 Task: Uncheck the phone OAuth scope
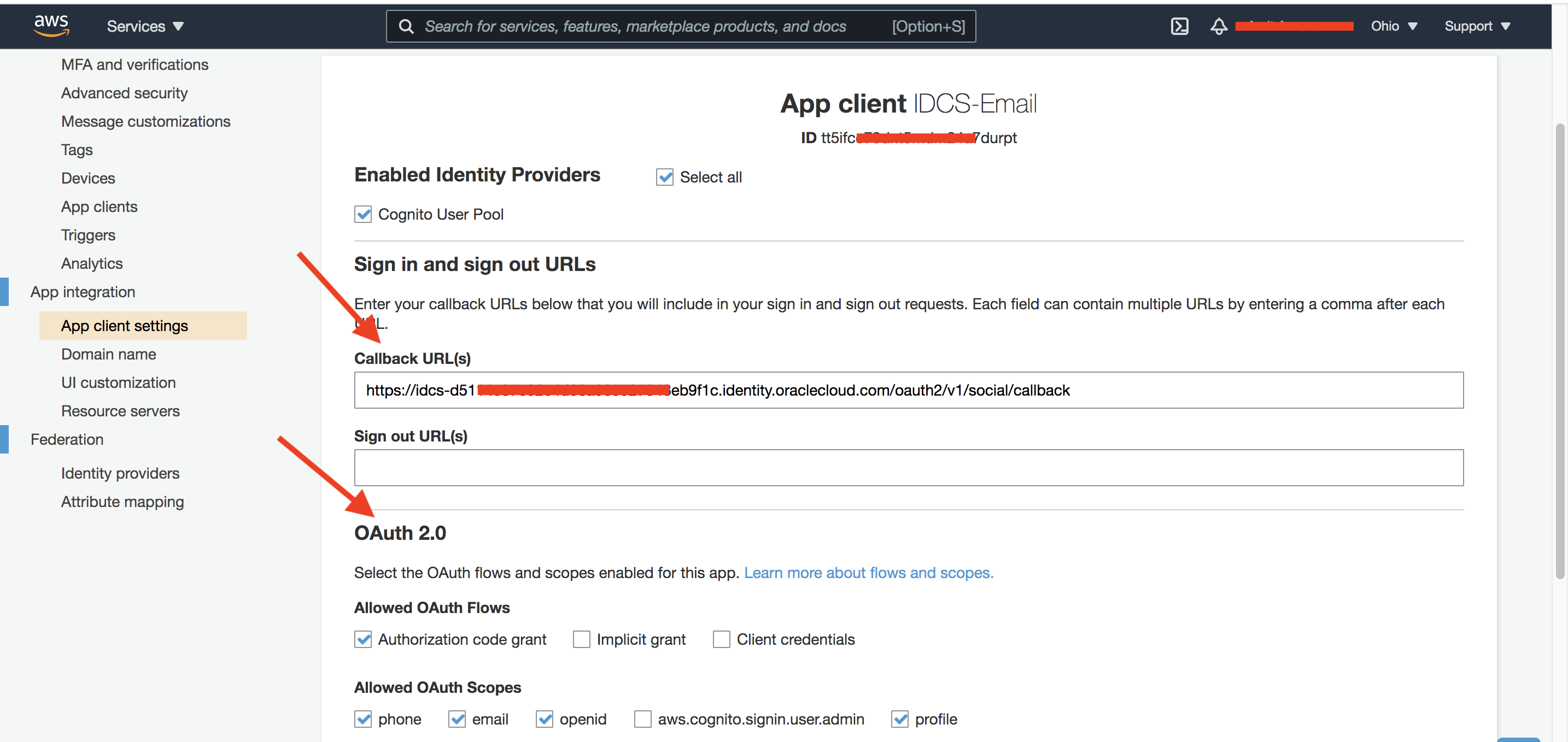pos(364,719)
